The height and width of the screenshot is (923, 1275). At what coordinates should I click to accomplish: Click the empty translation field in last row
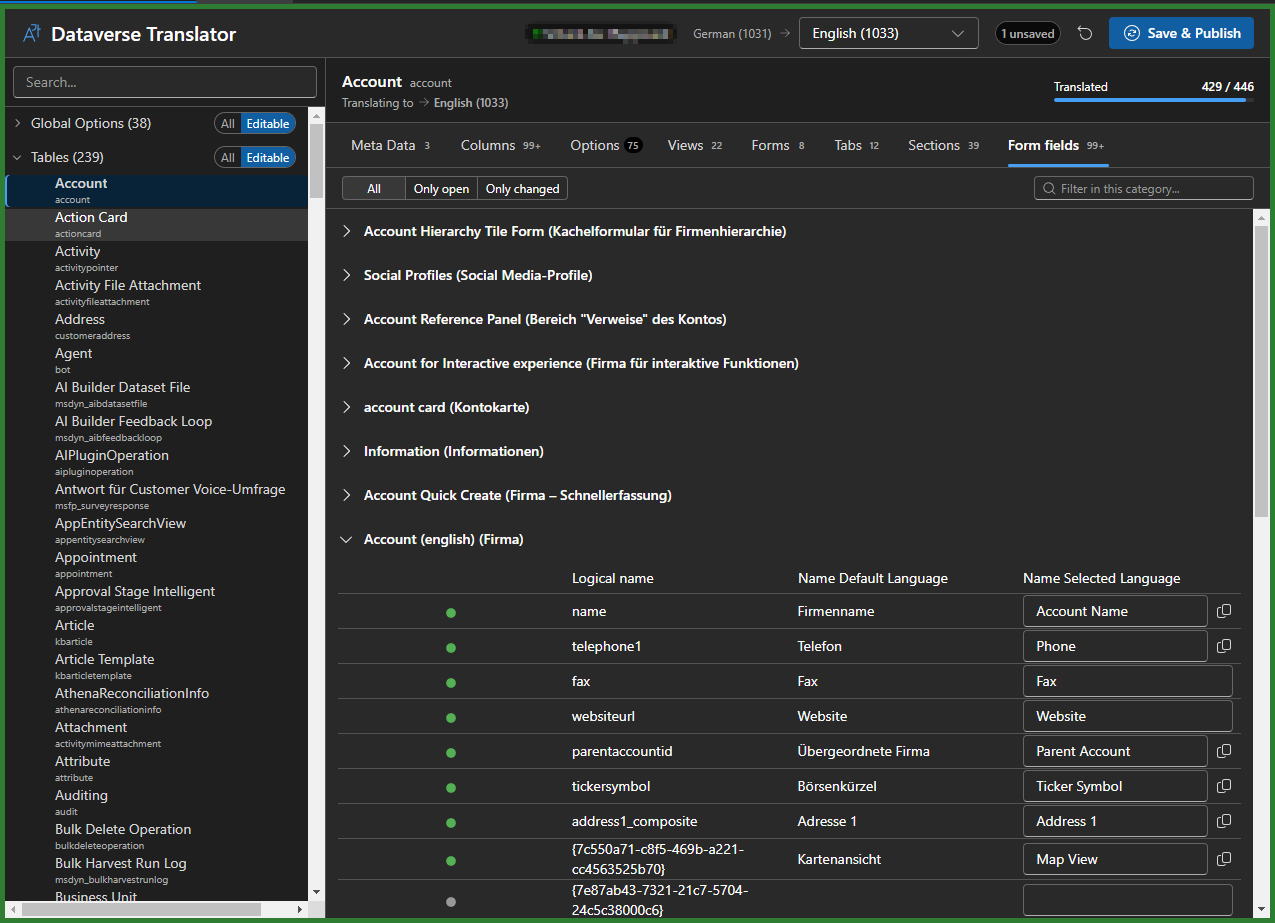click(1128, 900)
